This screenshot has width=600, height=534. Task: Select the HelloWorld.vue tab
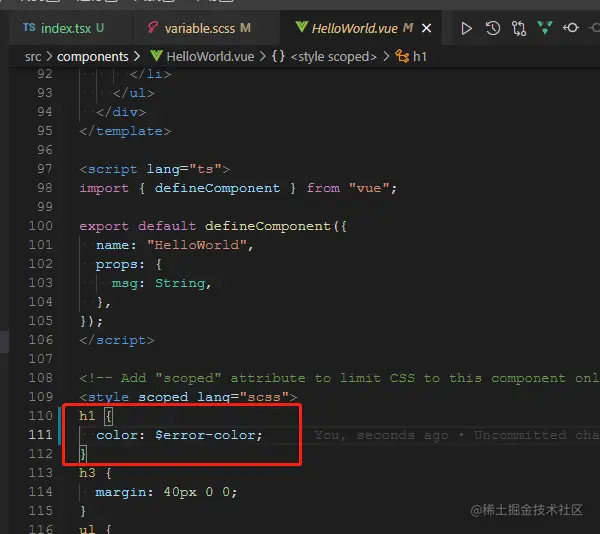click(354, 28)
